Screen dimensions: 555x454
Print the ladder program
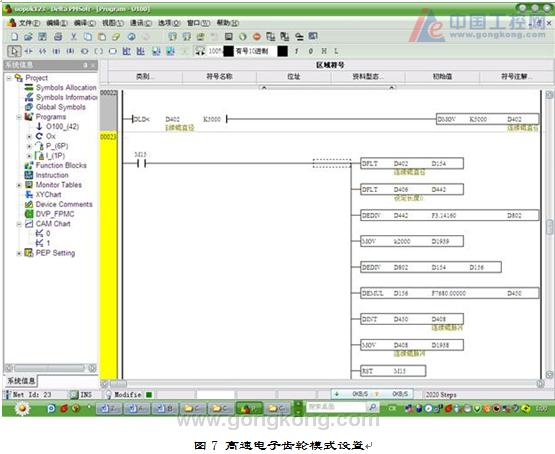58,36
